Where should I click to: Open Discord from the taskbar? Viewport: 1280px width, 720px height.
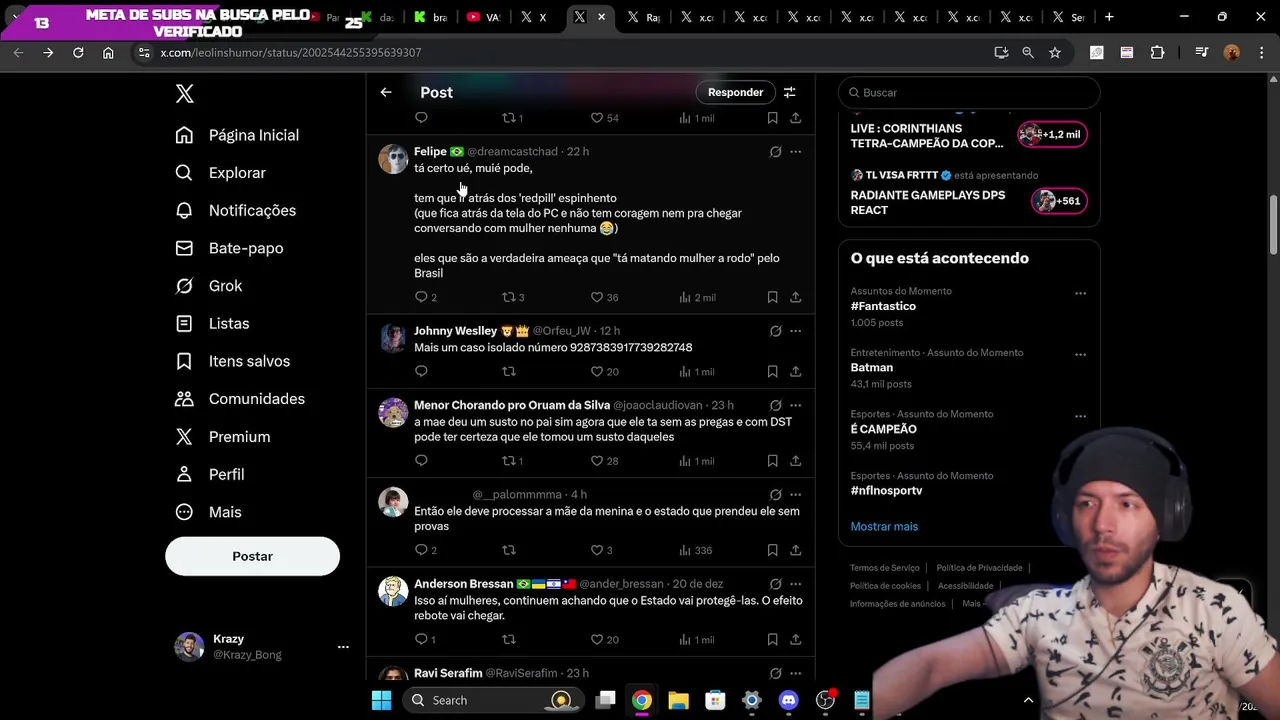pyautogui.click(x=789, y=700)
